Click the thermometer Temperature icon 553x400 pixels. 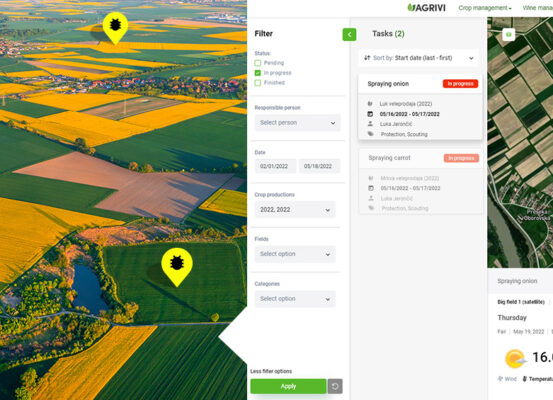click(524, 379)
